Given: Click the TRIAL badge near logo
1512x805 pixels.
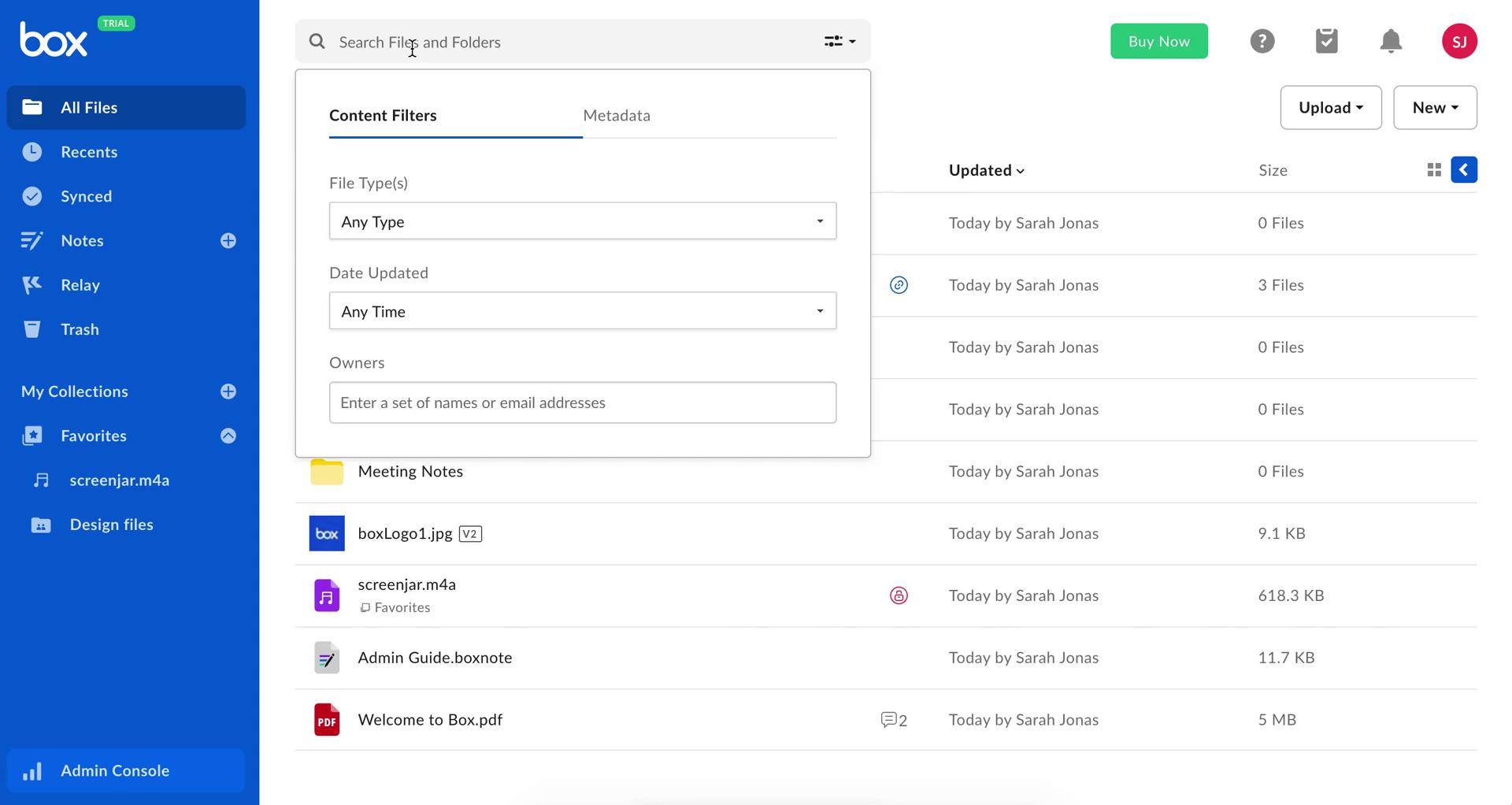Looking at the screenshot, I should point(116,23).
